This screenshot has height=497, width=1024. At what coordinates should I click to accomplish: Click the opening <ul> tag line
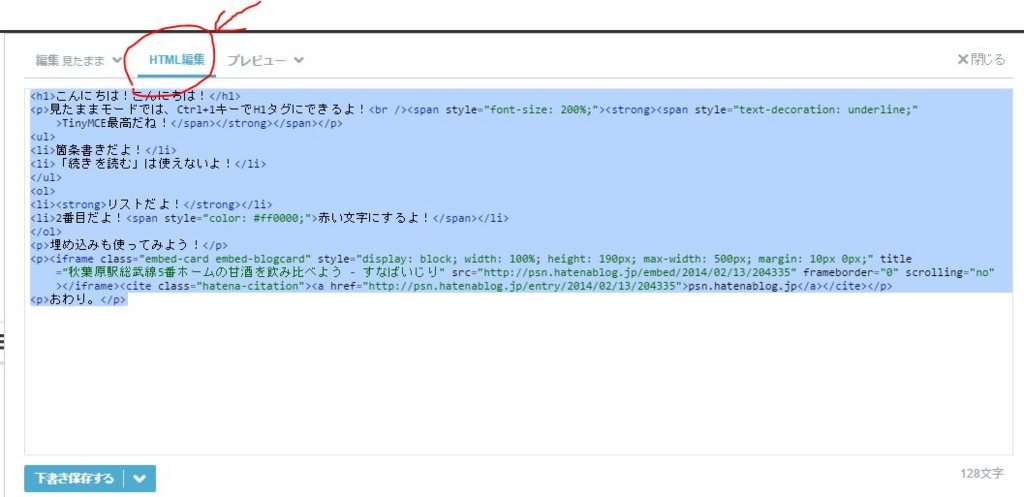tap(43, 136)
